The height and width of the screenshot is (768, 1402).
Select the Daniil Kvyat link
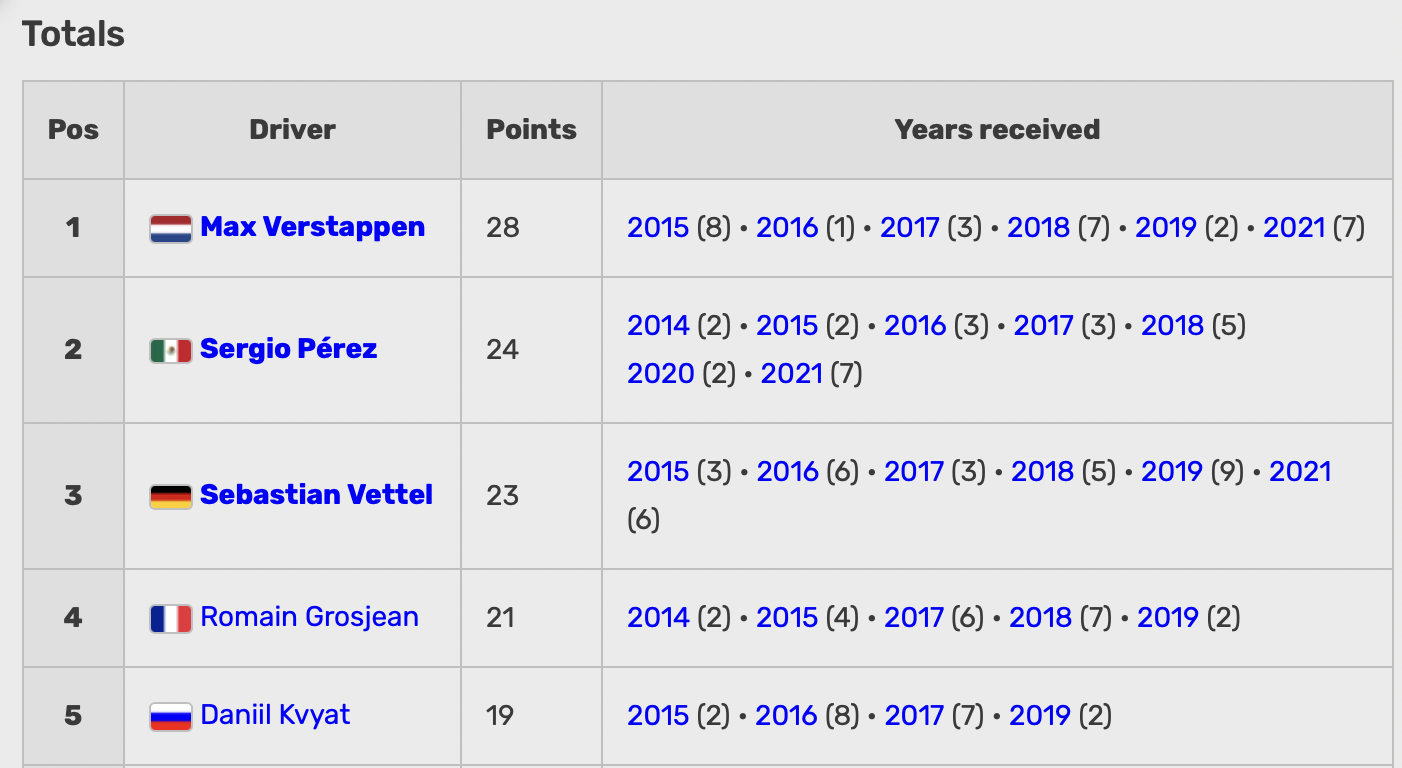tap(275, 715)
